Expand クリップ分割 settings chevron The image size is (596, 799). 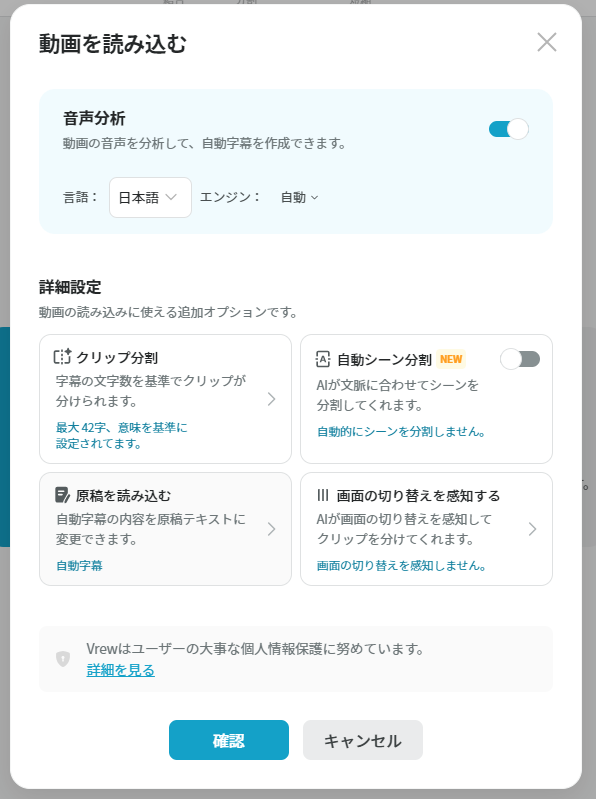click(x=272, y=399)
